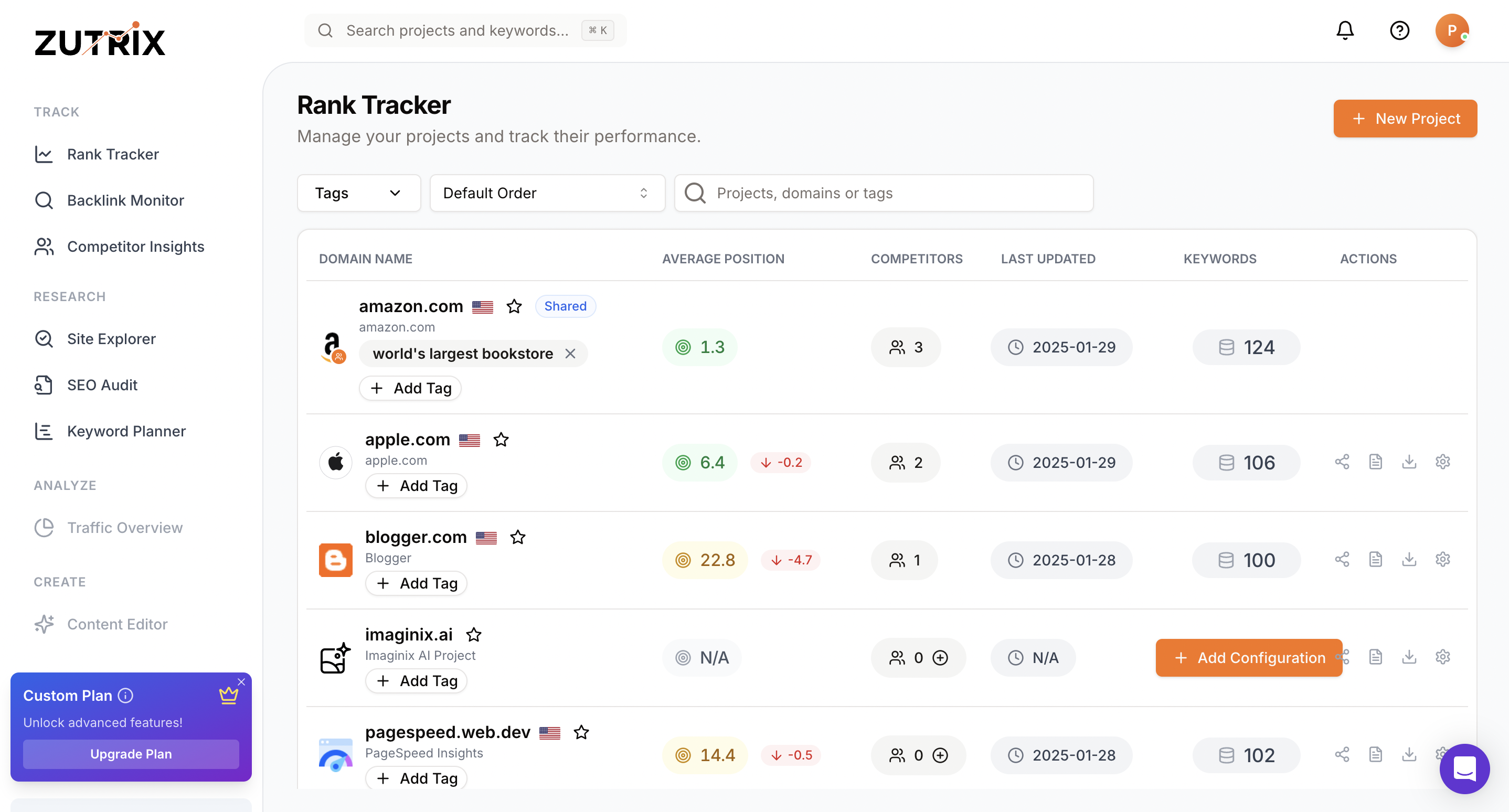The image size is (1509, 812).
Task: Open Competitor Insights
Action: click(120, 247)
